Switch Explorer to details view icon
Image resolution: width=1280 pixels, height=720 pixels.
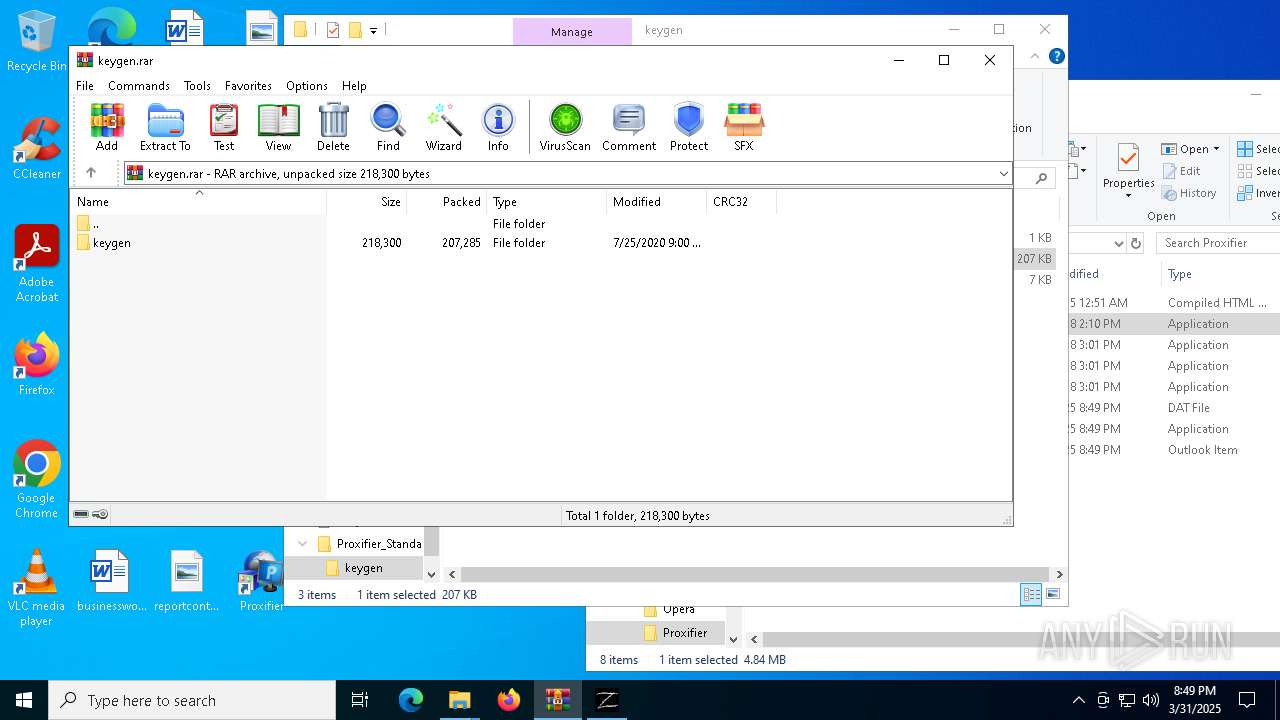pos(1031,594)
